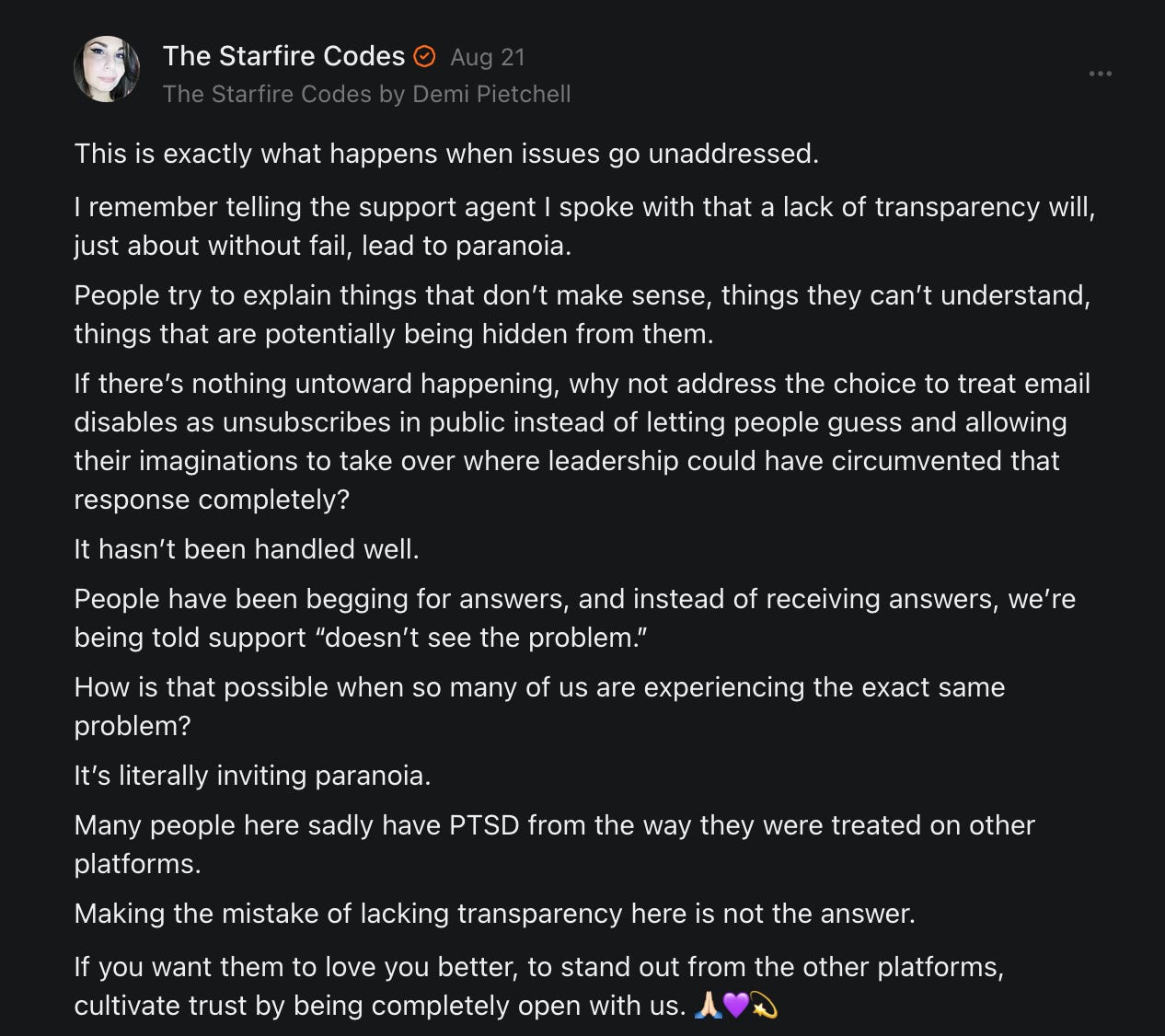The height and width of the screenshot is (1036, 1165).
Task: Click the line 'It hasn't been handled well.'
Action: point(247,549)
